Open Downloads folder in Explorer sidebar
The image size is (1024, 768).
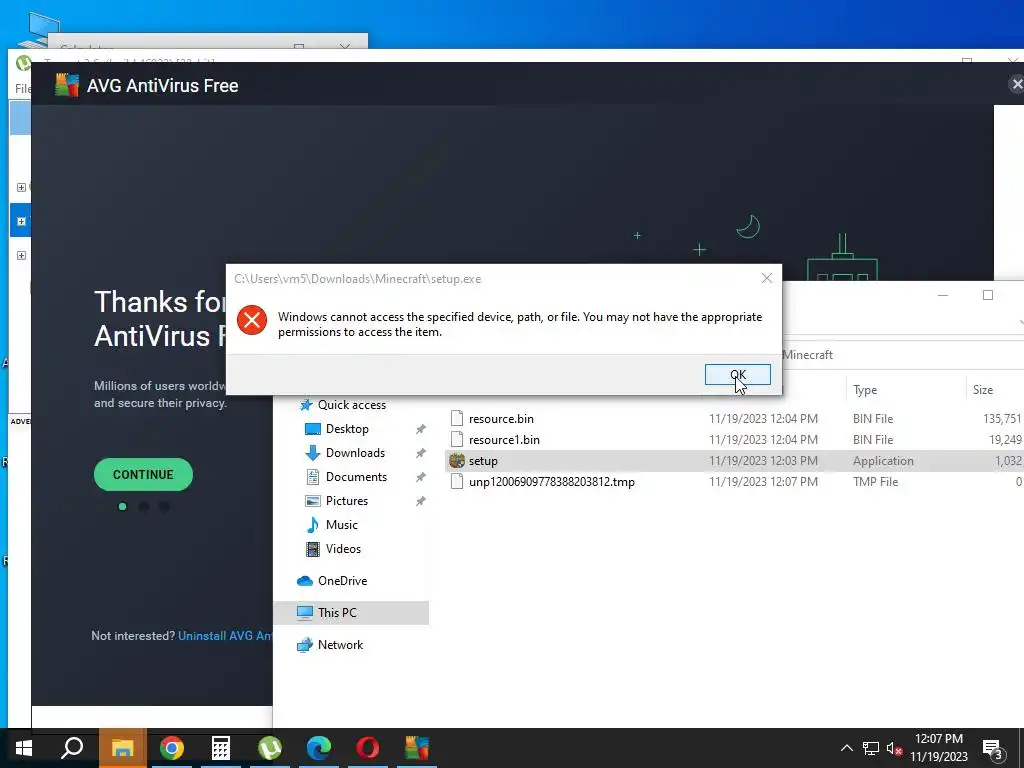click(x=355, y=453)
